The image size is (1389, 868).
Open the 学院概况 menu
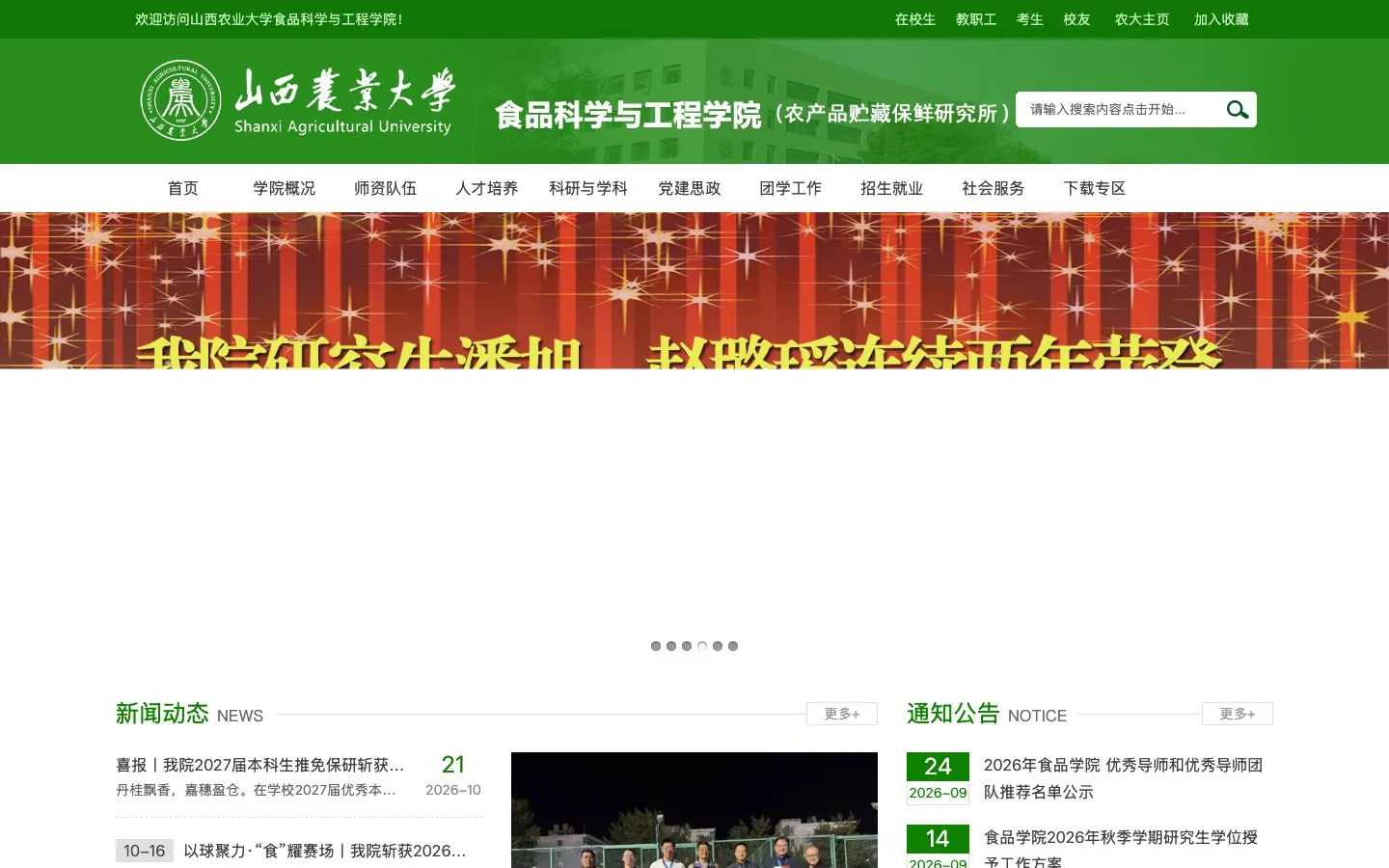[x=285, y=188]
